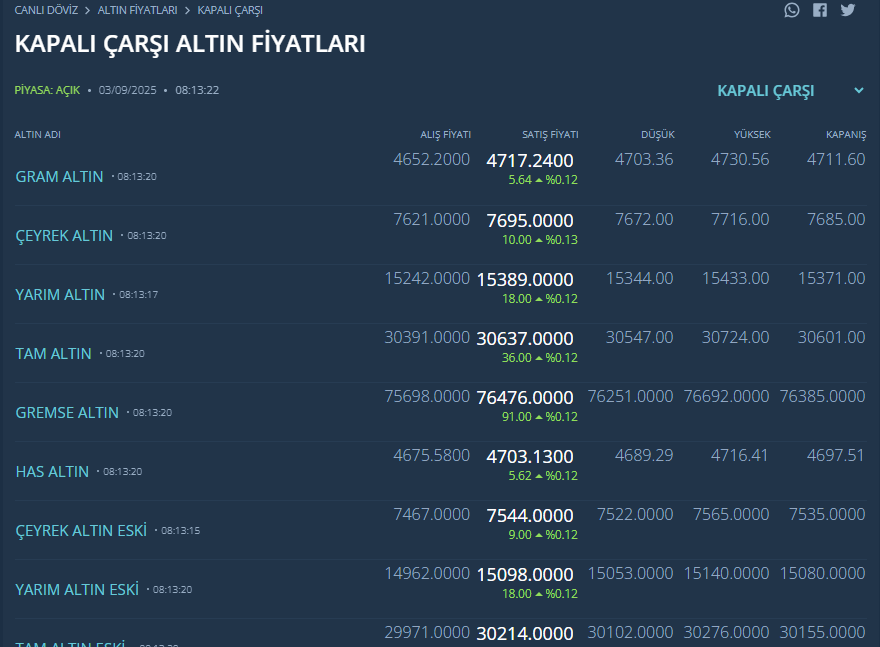View GREMSE ALTIN details

66,412
